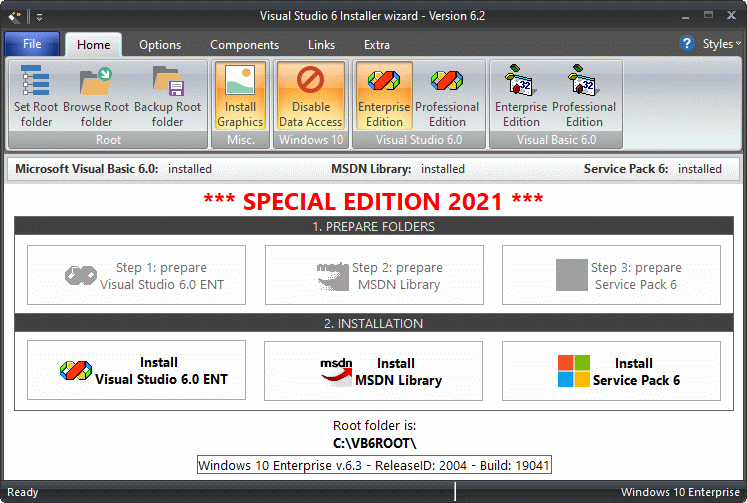Screen dimensions: 747x503
Task: Expand the Styles dropdown
Action: tap(722, 44)
